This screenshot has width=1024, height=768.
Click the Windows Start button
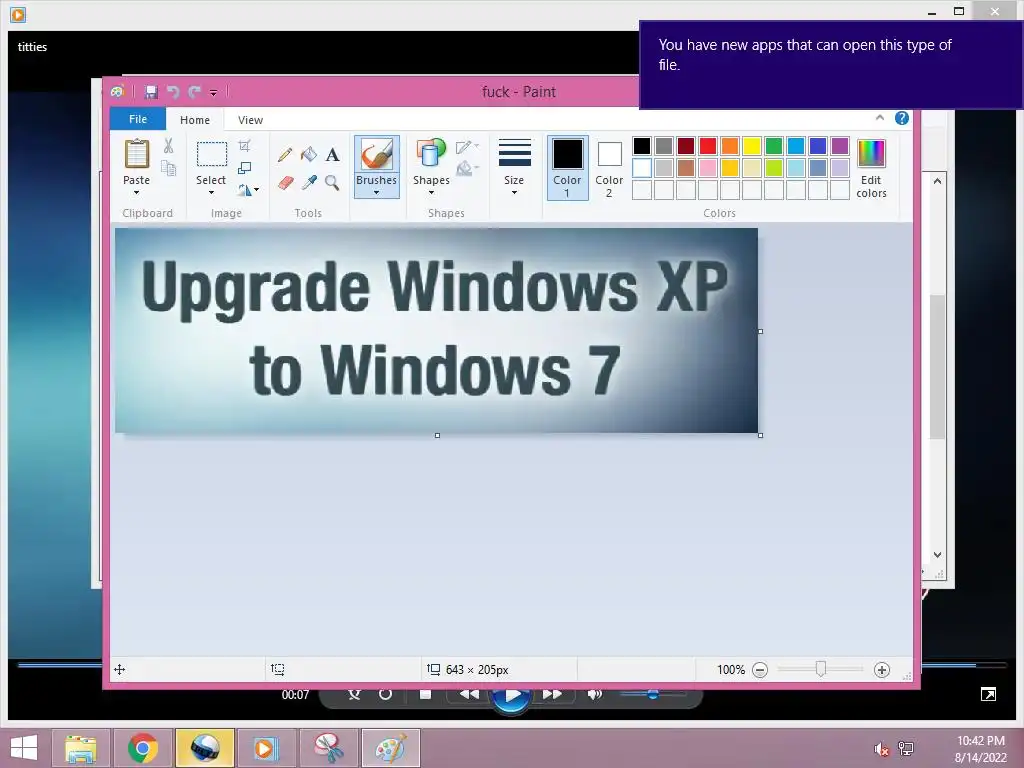(24, 748)
